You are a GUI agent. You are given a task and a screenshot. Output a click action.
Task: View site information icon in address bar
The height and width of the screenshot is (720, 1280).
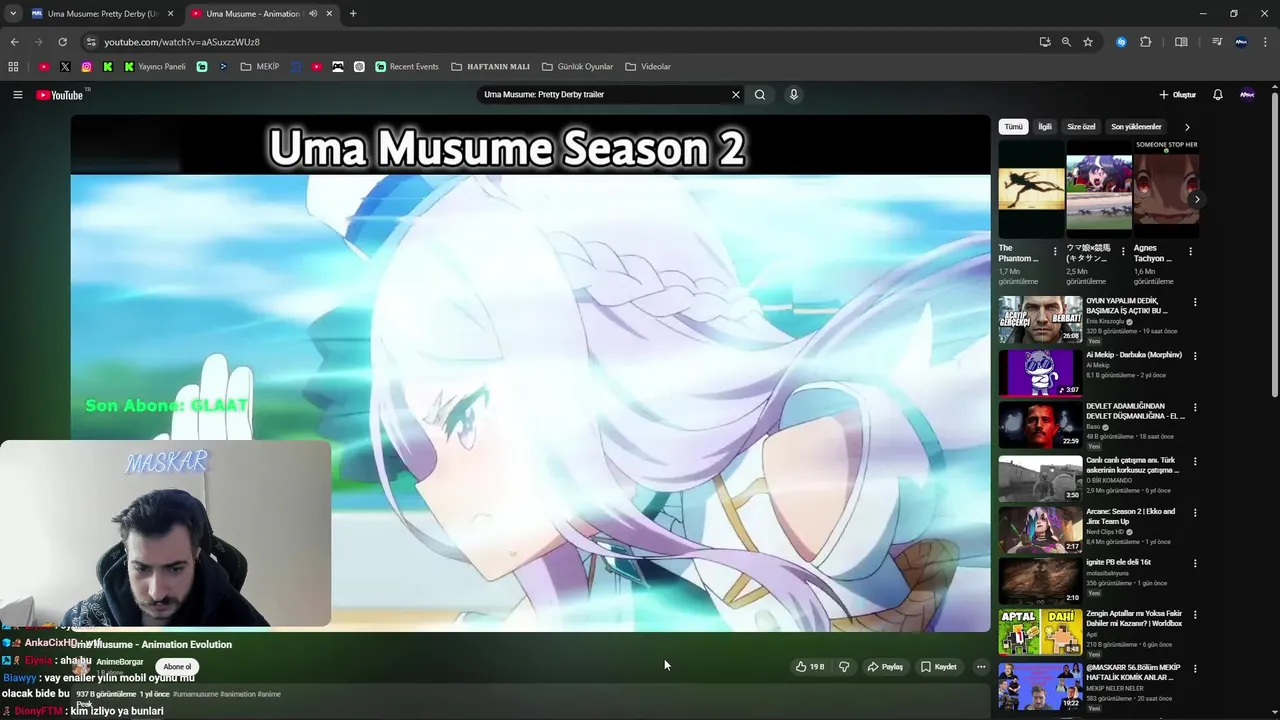[90, 42]
